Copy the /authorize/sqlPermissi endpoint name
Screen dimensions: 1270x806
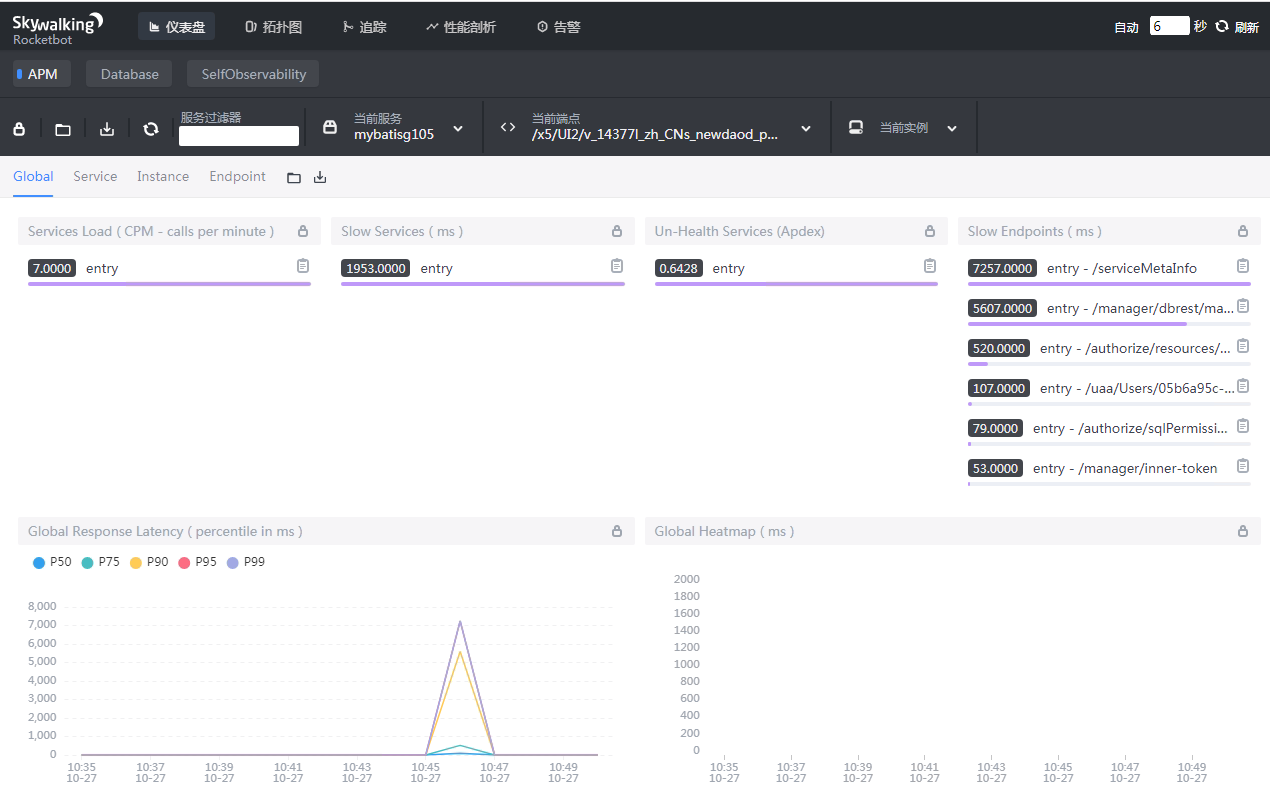tap(1243, 426)
